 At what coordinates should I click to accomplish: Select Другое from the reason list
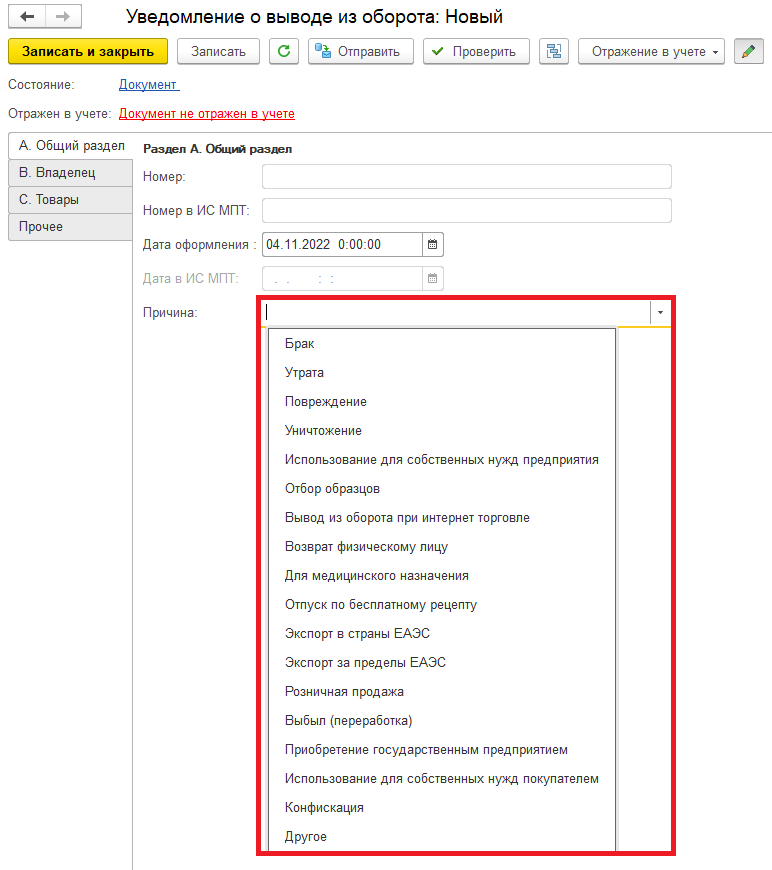point(442,837)
